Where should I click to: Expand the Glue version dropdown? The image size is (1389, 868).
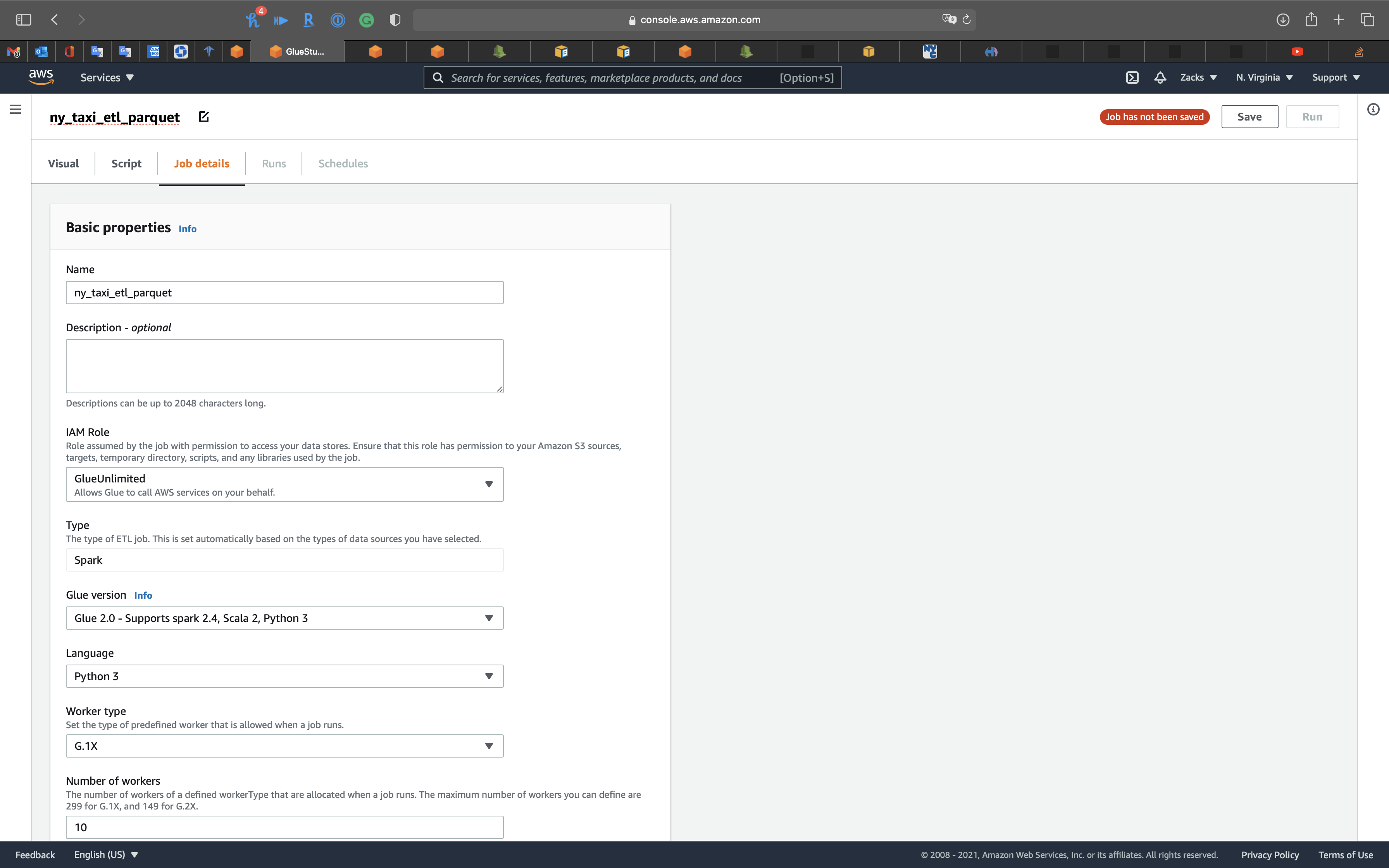tap(285, 618)
